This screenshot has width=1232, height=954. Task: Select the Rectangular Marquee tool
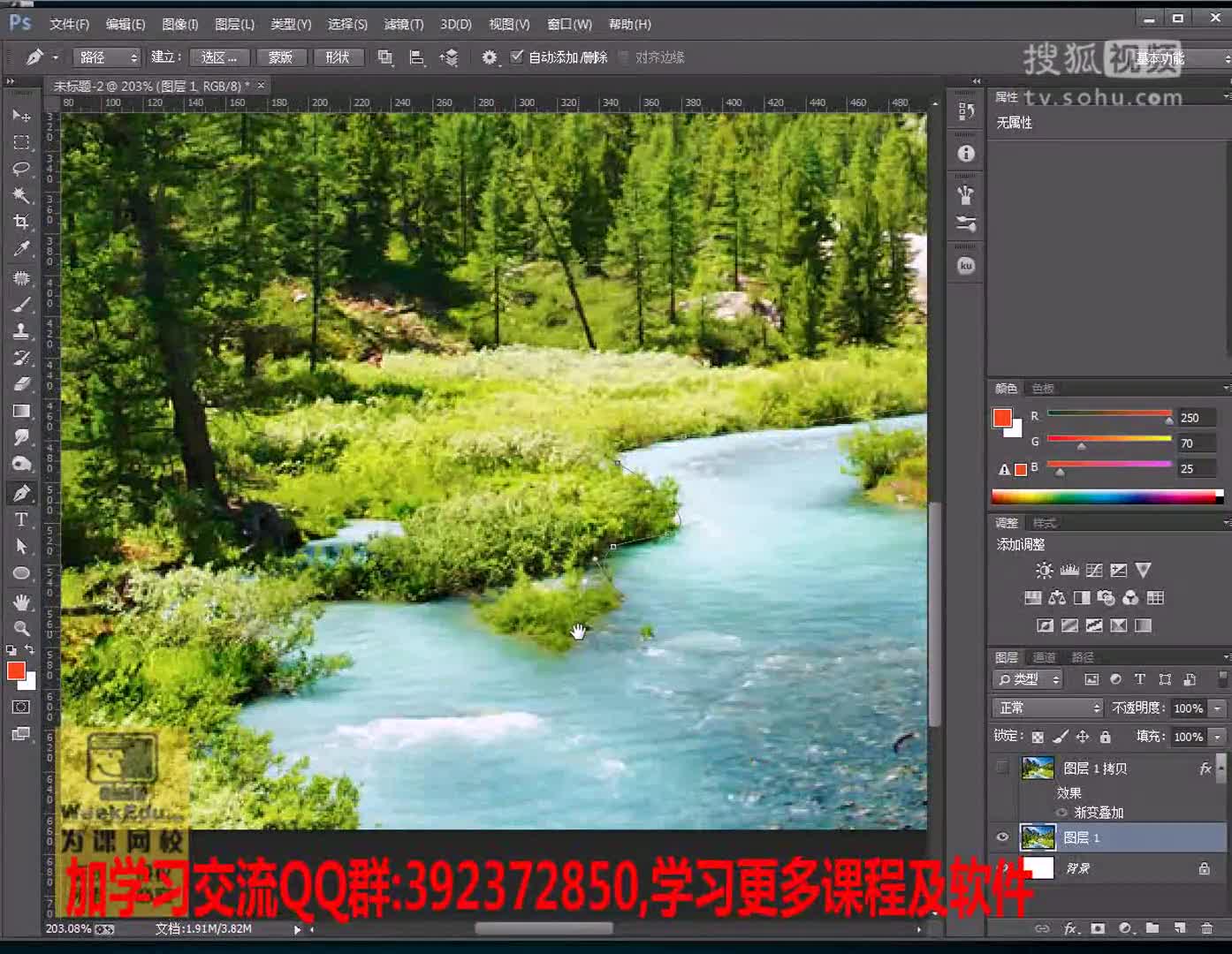click(x=21, y=142)
